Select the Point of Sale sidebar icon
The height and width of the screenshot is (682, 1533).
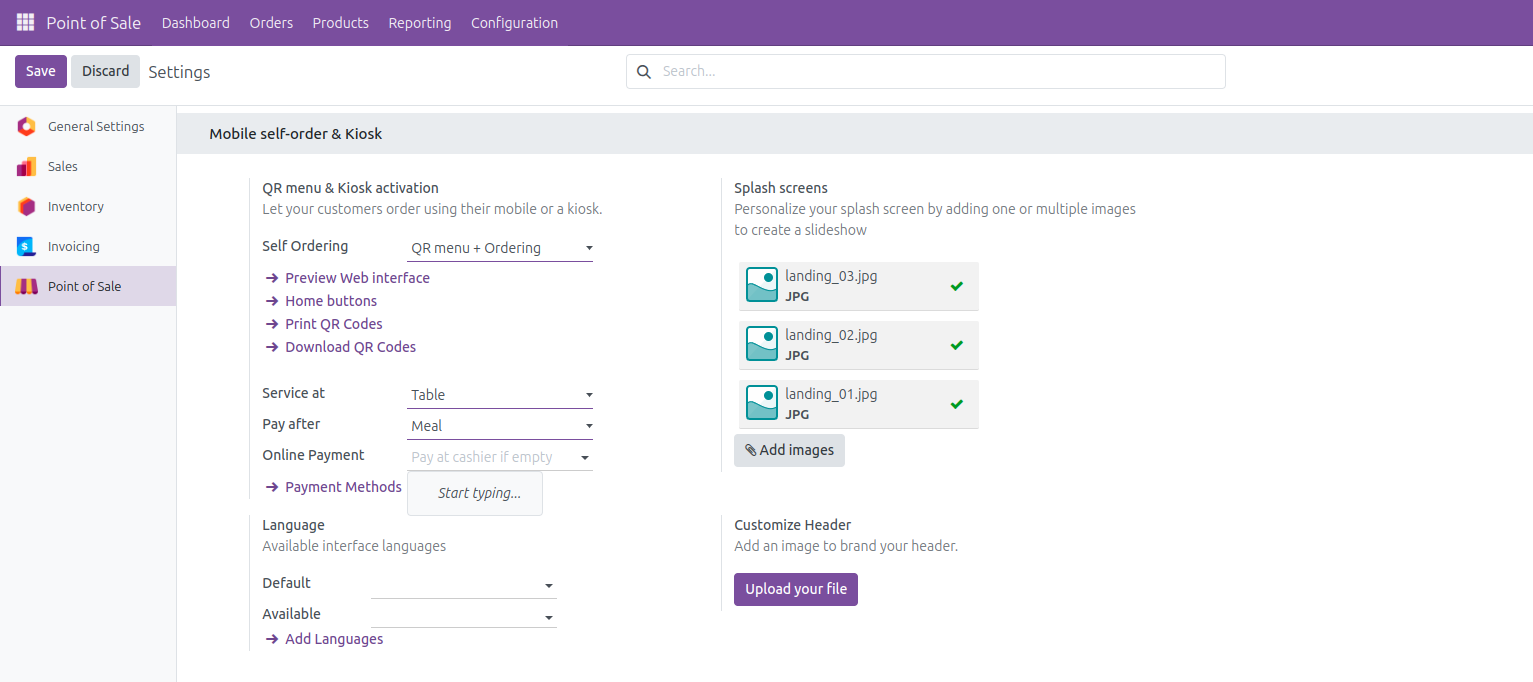(27, 287)
